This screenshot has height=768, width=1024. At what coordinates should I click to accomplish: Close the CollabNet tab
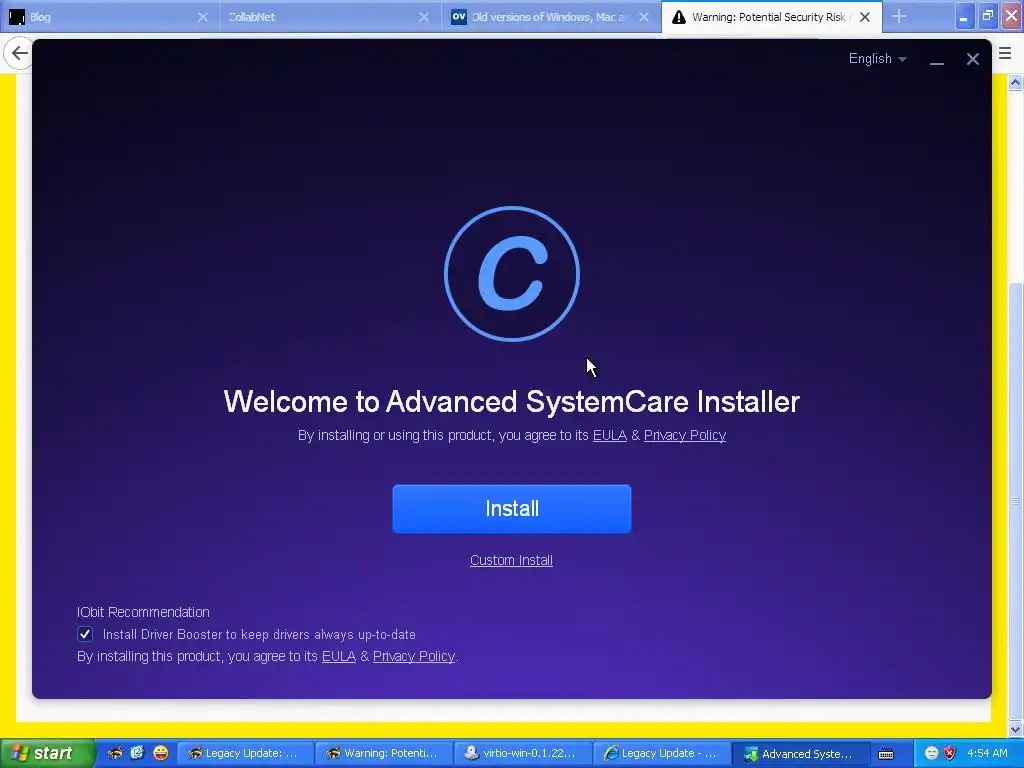(423, 17)
